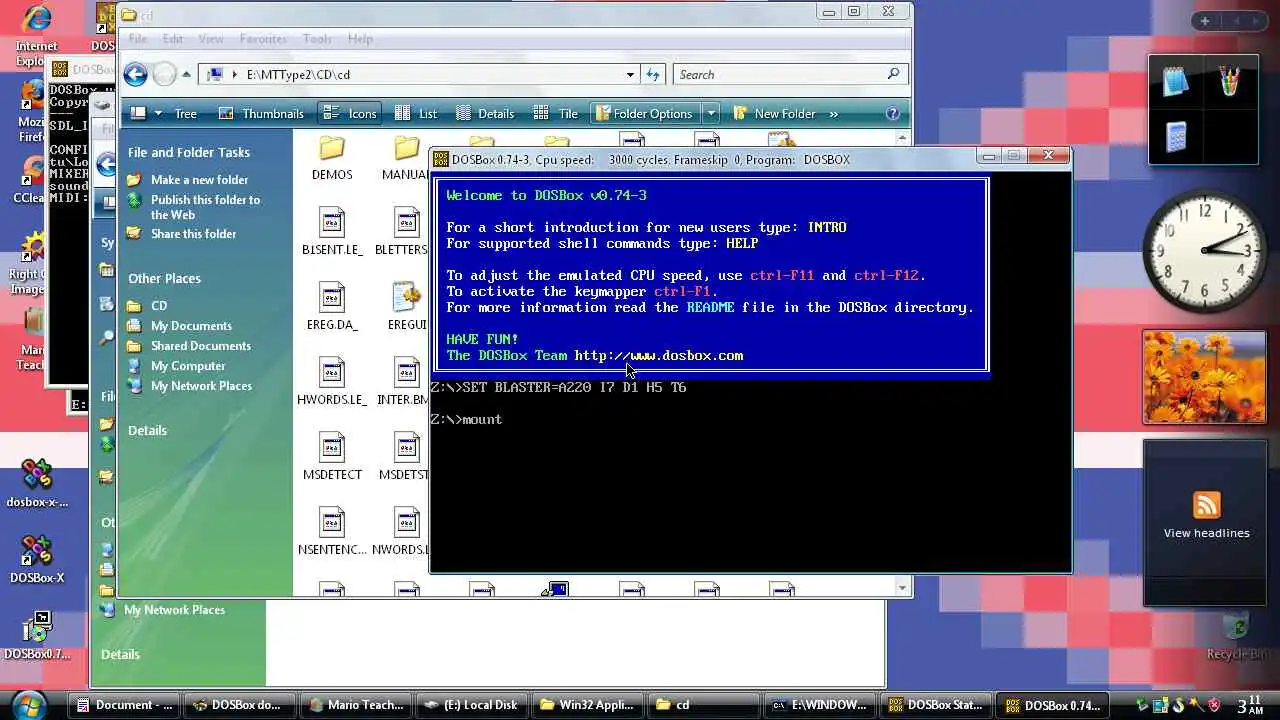
Task: Click the refresh icon beside address bar
Action: [x=653, y=74]
